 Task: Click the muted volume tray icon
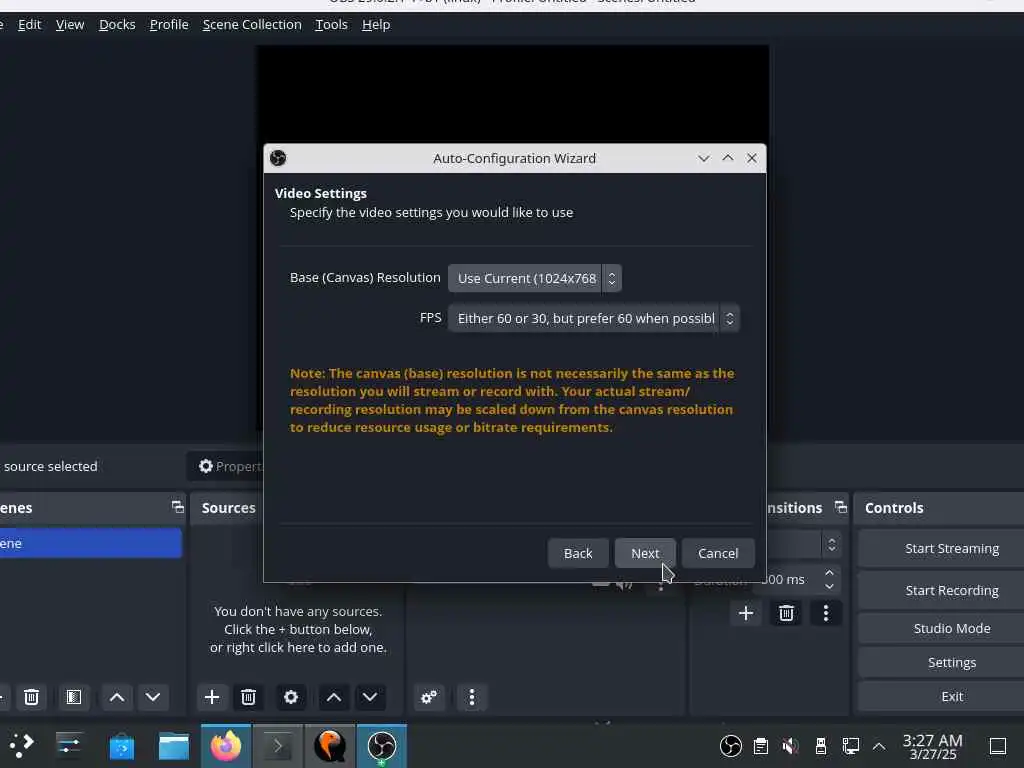(791, 746)
